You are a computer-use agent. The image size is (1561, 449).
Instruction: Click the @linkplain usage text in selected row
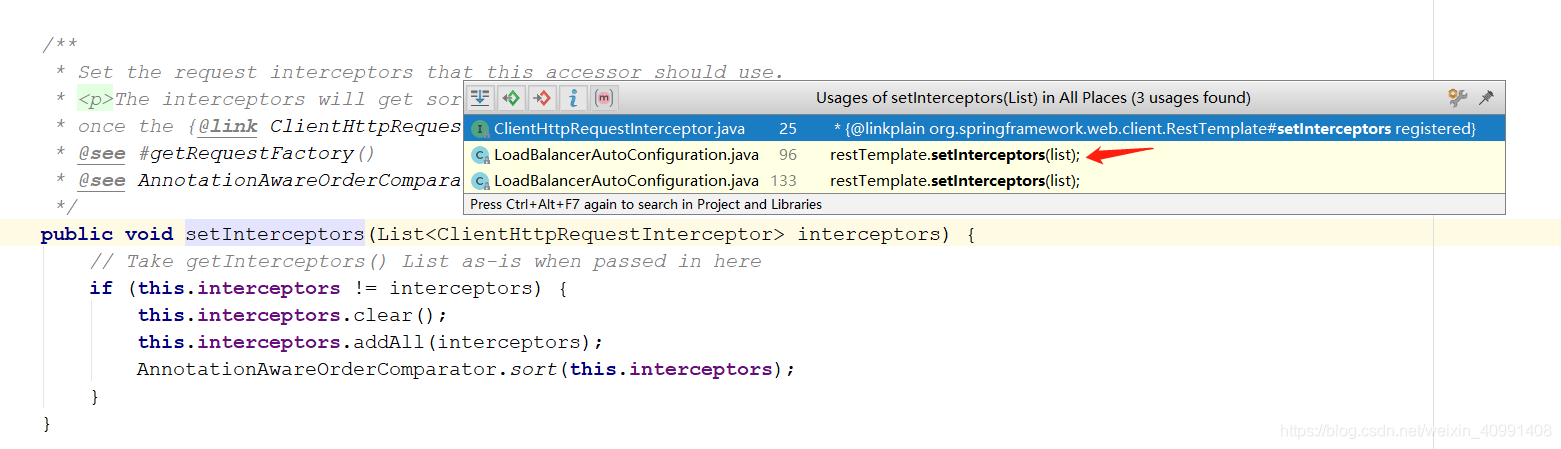(x=1155, y=129)
